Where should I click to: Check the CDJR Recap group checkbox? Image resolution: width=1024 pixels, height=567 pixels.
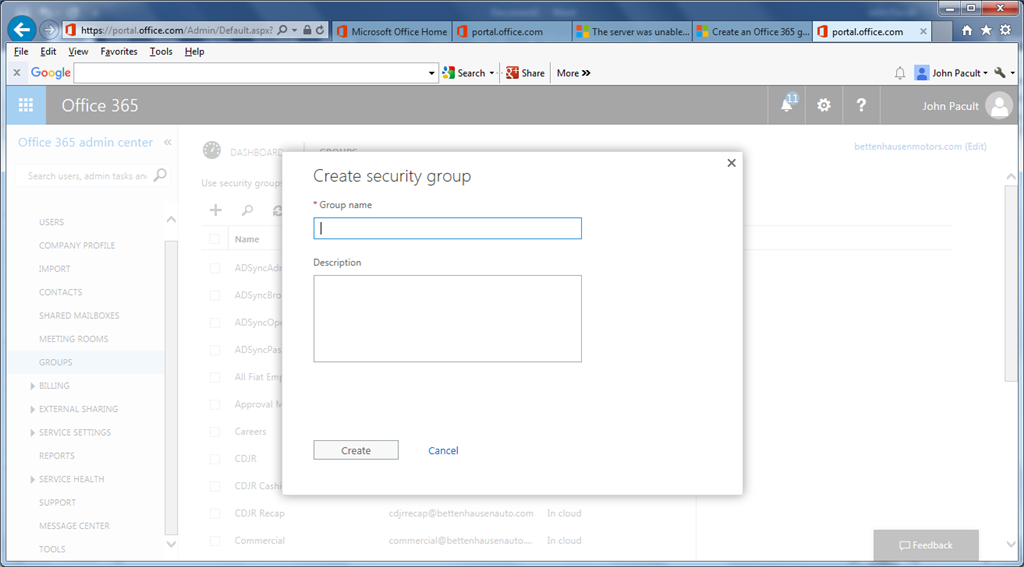click(x=215, y=513)
